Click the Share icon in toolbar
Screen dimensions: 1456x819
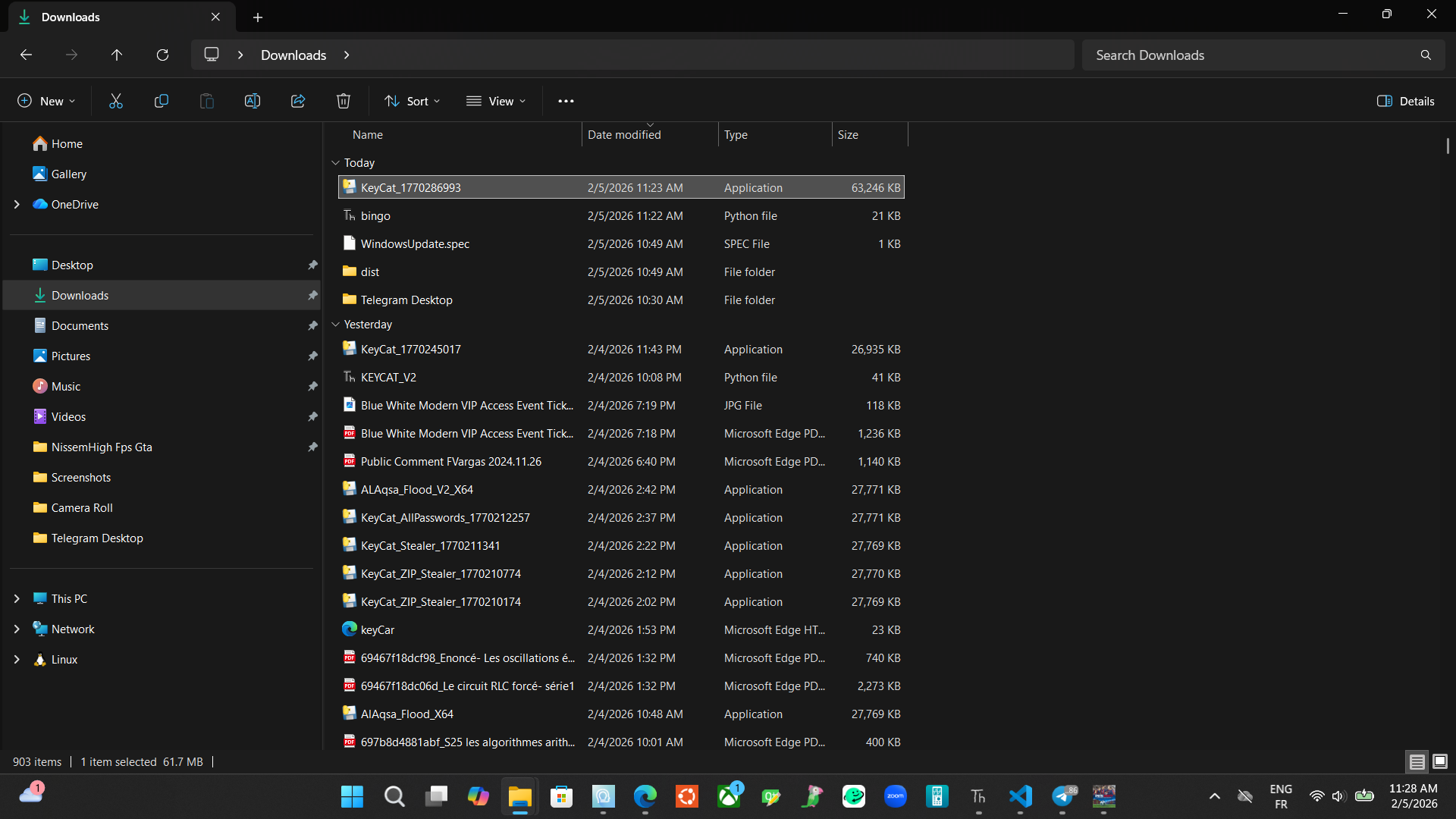(297, 101)
